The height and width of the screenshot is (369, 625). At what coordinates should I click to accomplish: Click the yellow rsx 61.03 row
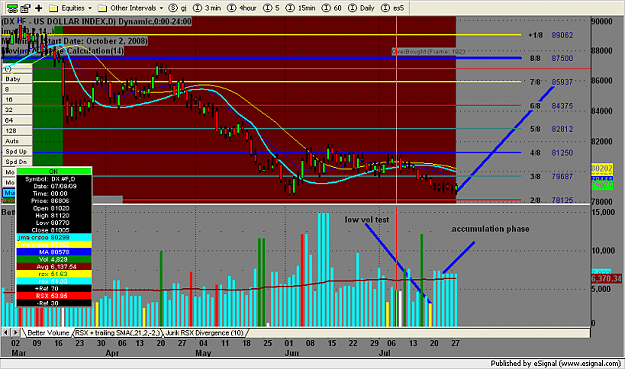(54, 274)
